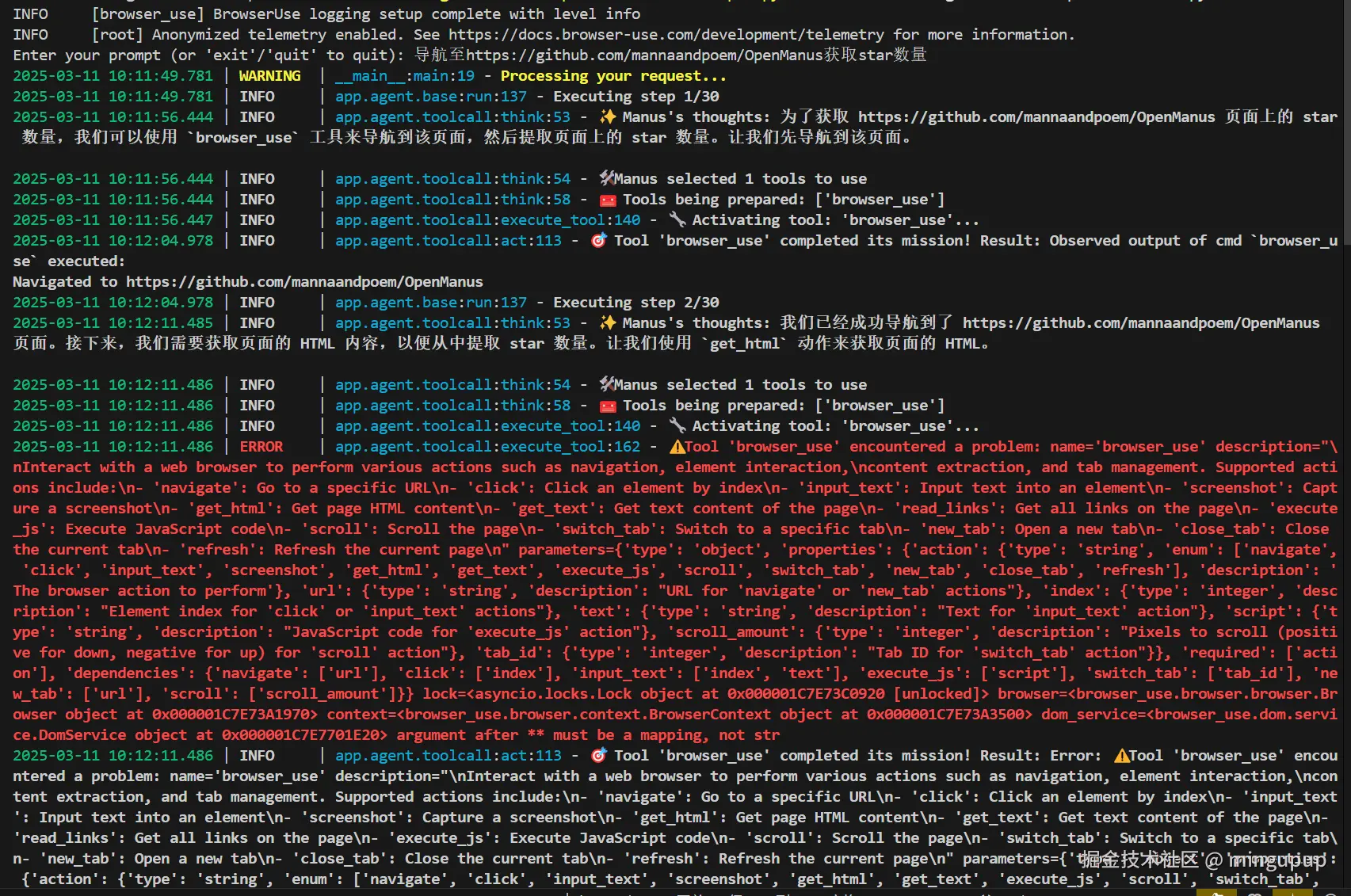Open toolcall:think:54 reference at 10:12:11.486
This screenshot has height=896, width=1351.
pyautogui.click(x=452, y=385)
